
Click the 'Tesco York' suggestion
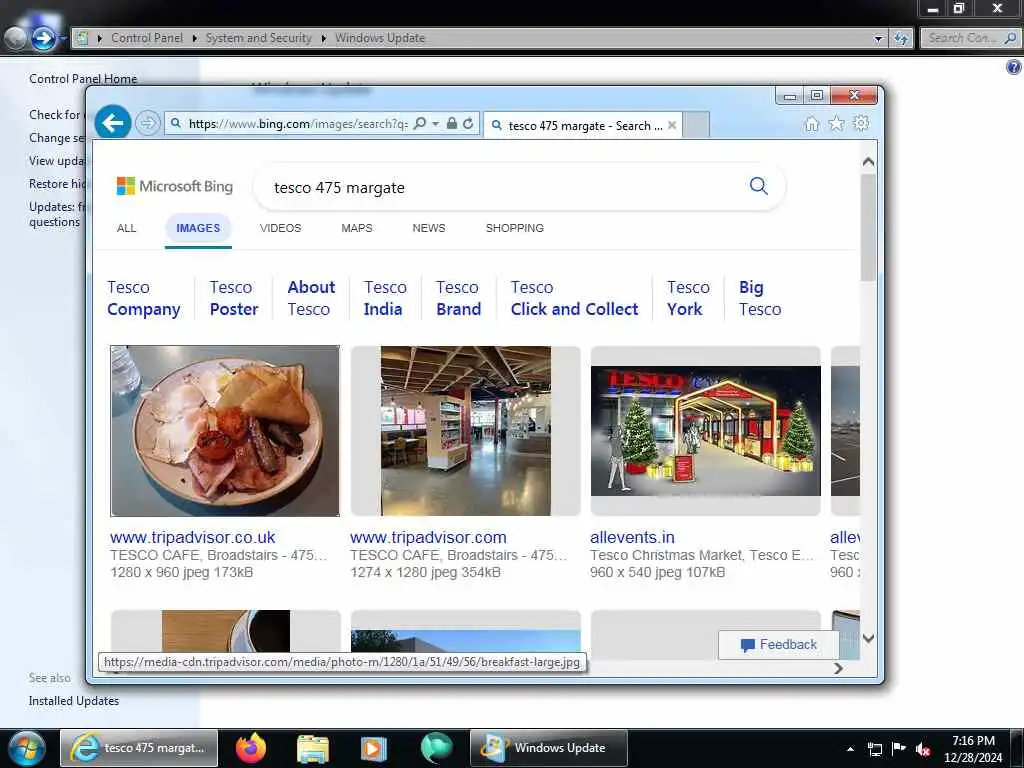coord(688,298)
